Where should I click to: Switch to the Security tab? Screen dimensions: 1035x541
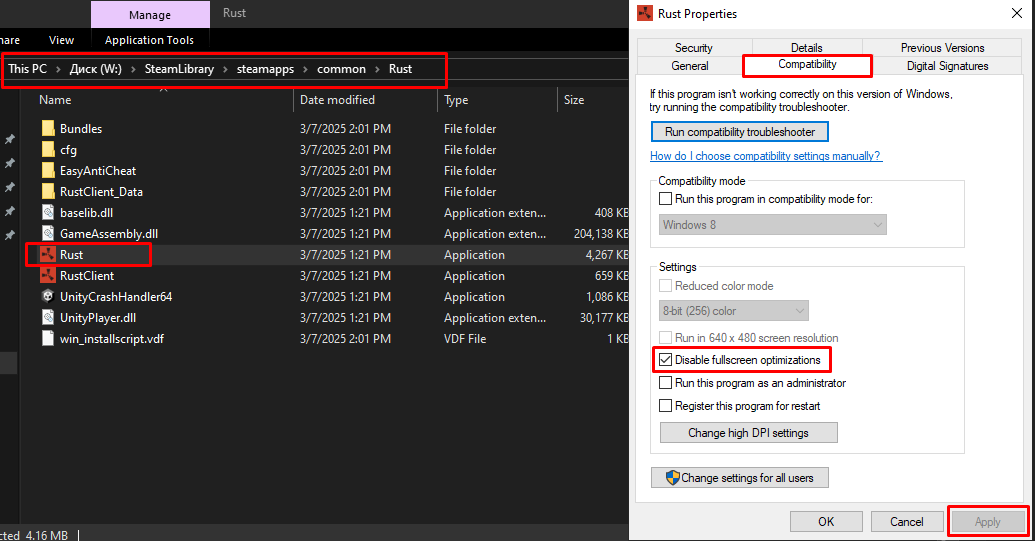pyautogui.click(x=693, y=48)
